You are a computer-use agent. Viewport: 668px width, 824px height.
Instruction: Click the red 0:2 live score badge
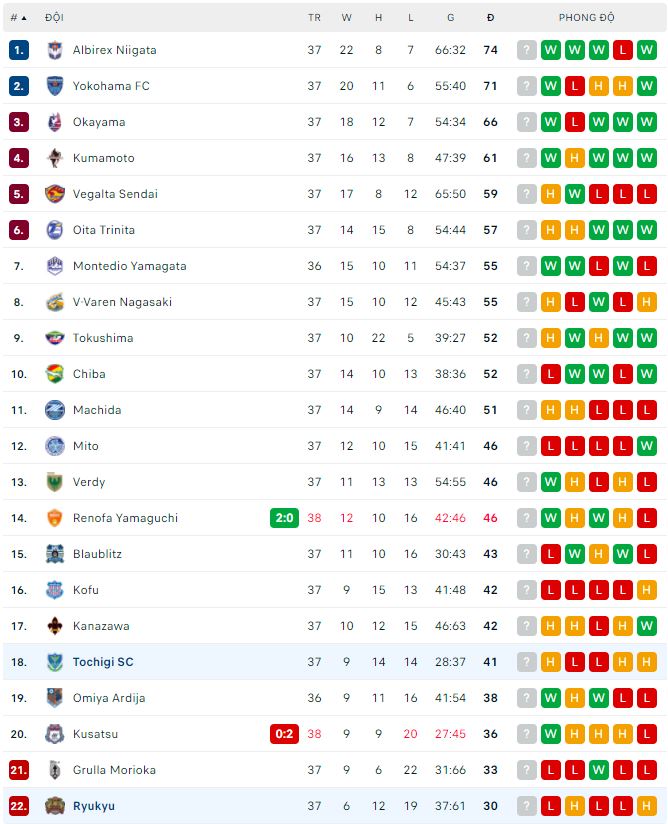pyautogui.click(x=284, y=734)
